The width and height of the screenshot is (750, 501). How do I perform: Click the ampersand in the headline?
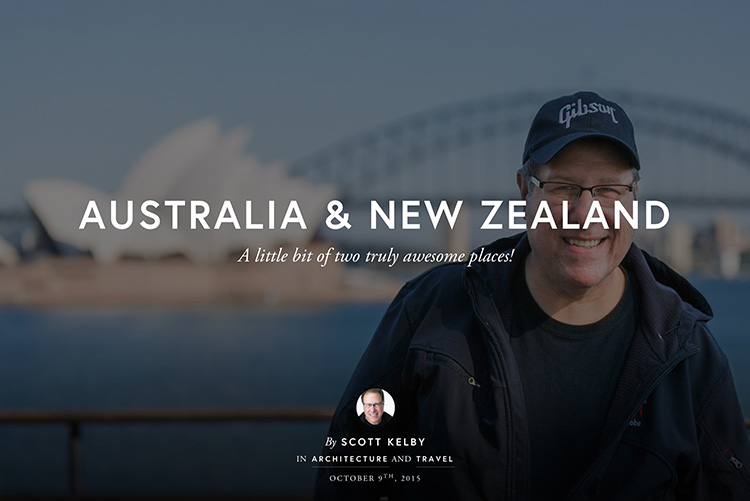338,215
